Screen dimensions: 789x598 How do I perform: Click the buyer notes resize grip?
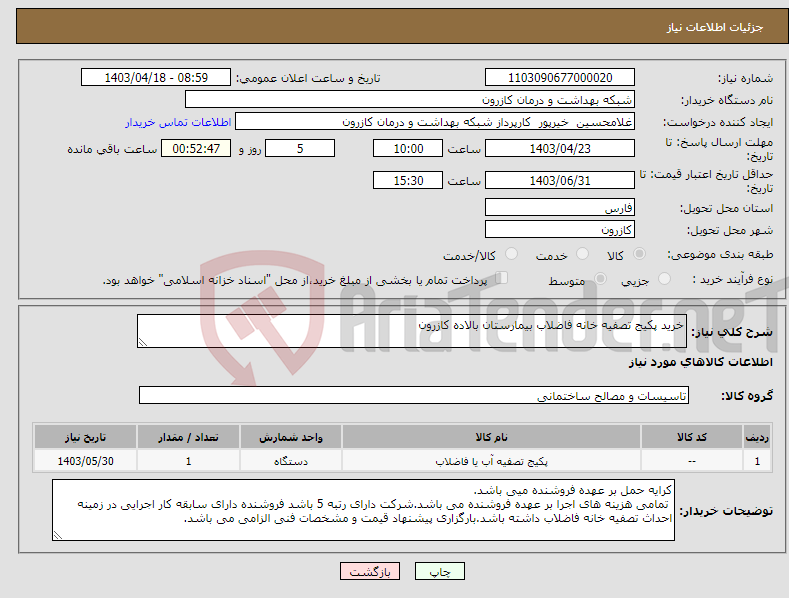pyautogui.click(x=58, y=536)
